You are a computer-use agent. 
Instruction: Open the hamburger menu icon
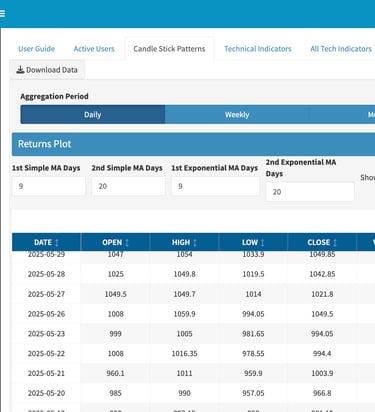pos(2,14)
